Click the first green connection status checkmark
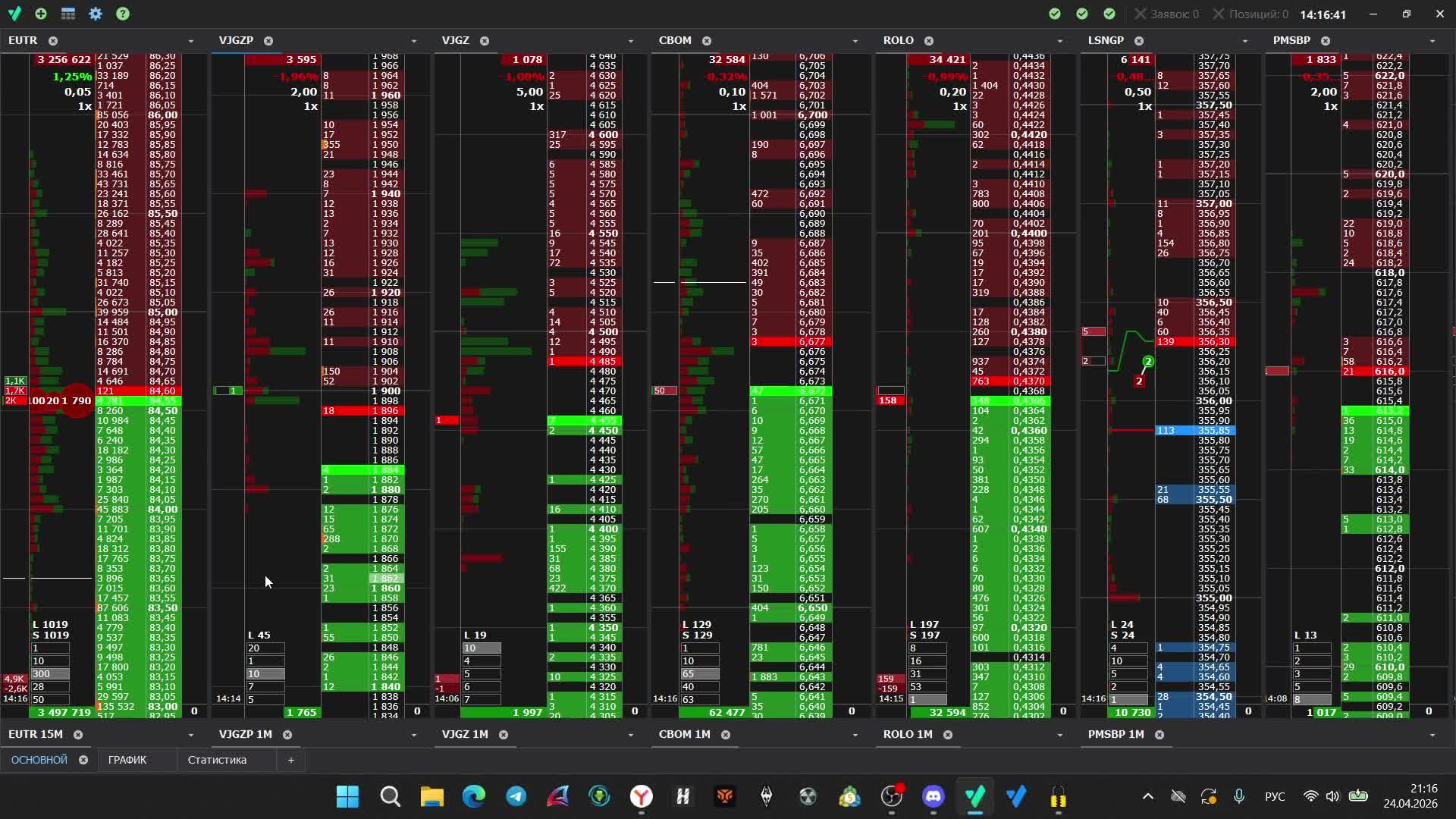1456x819 pixels. click(1055, 14)
